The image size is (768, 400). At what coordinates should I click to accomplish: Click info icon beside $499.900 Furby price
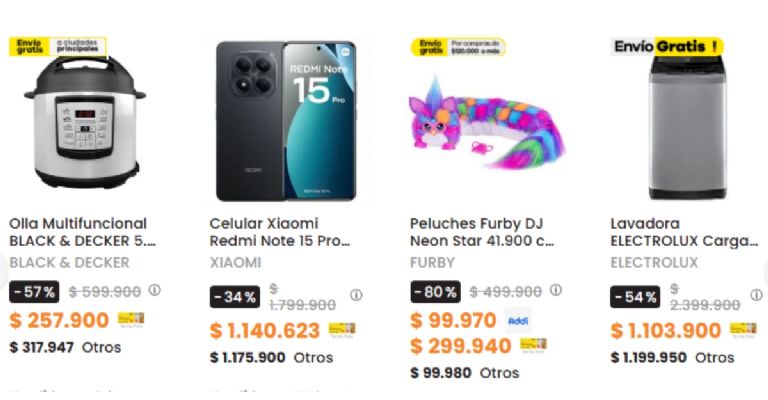(556, 291)
